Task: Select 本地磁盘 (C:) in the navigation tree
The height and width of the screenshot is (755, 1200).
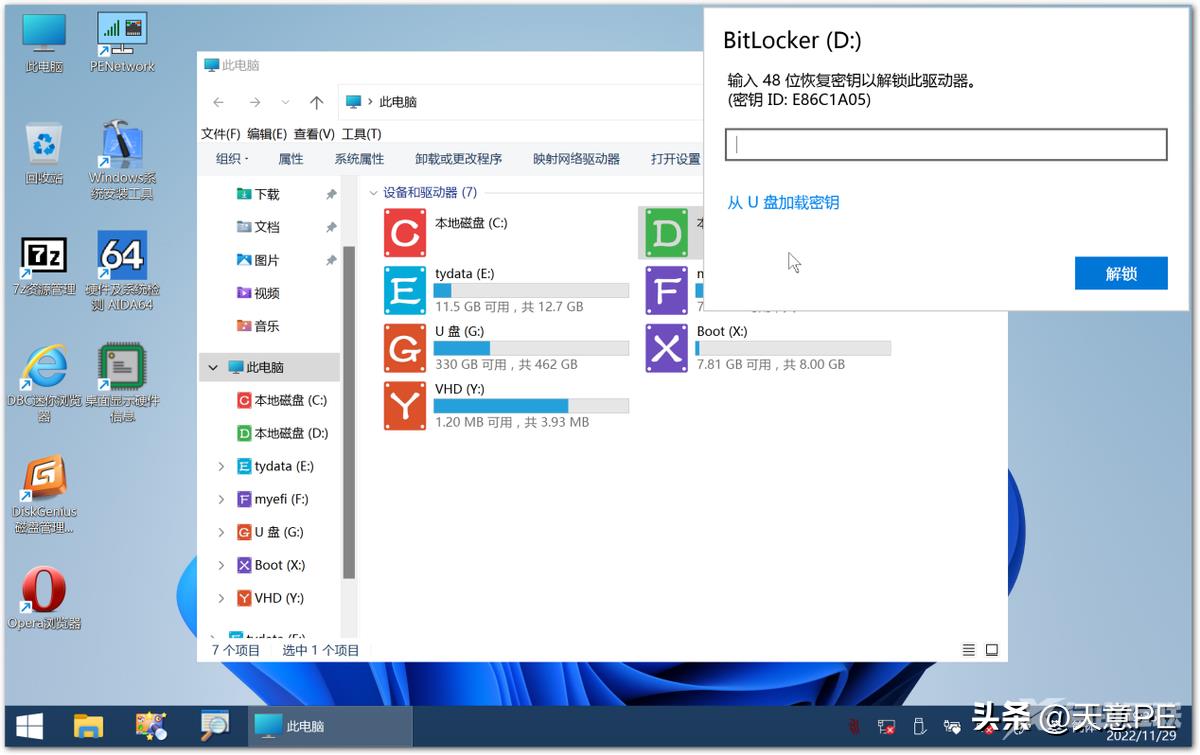Action: click(282, 400)
